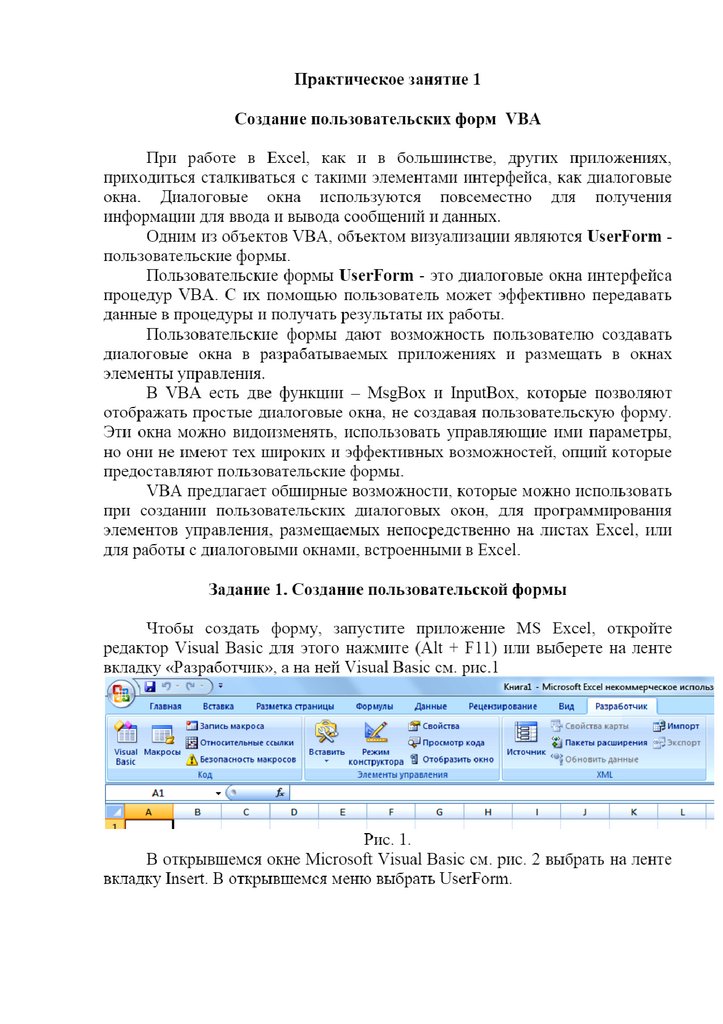This screenshot has height=1024, width=723.
Task: Click the Select All corner button
Action: click(x=114, y=812)
